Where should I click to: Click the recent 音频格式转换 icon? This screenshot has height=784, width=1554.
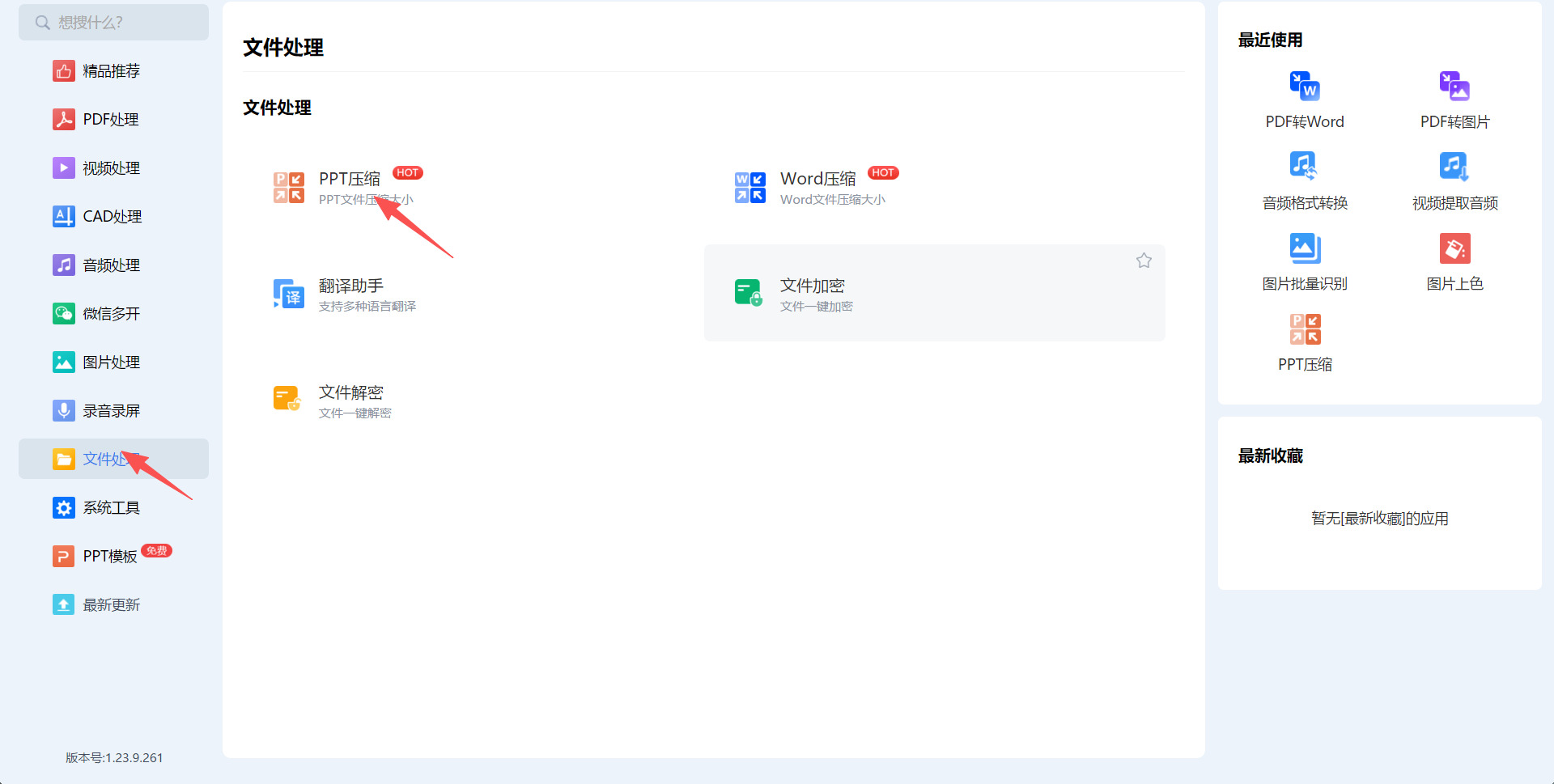(x=1303, y=166)
